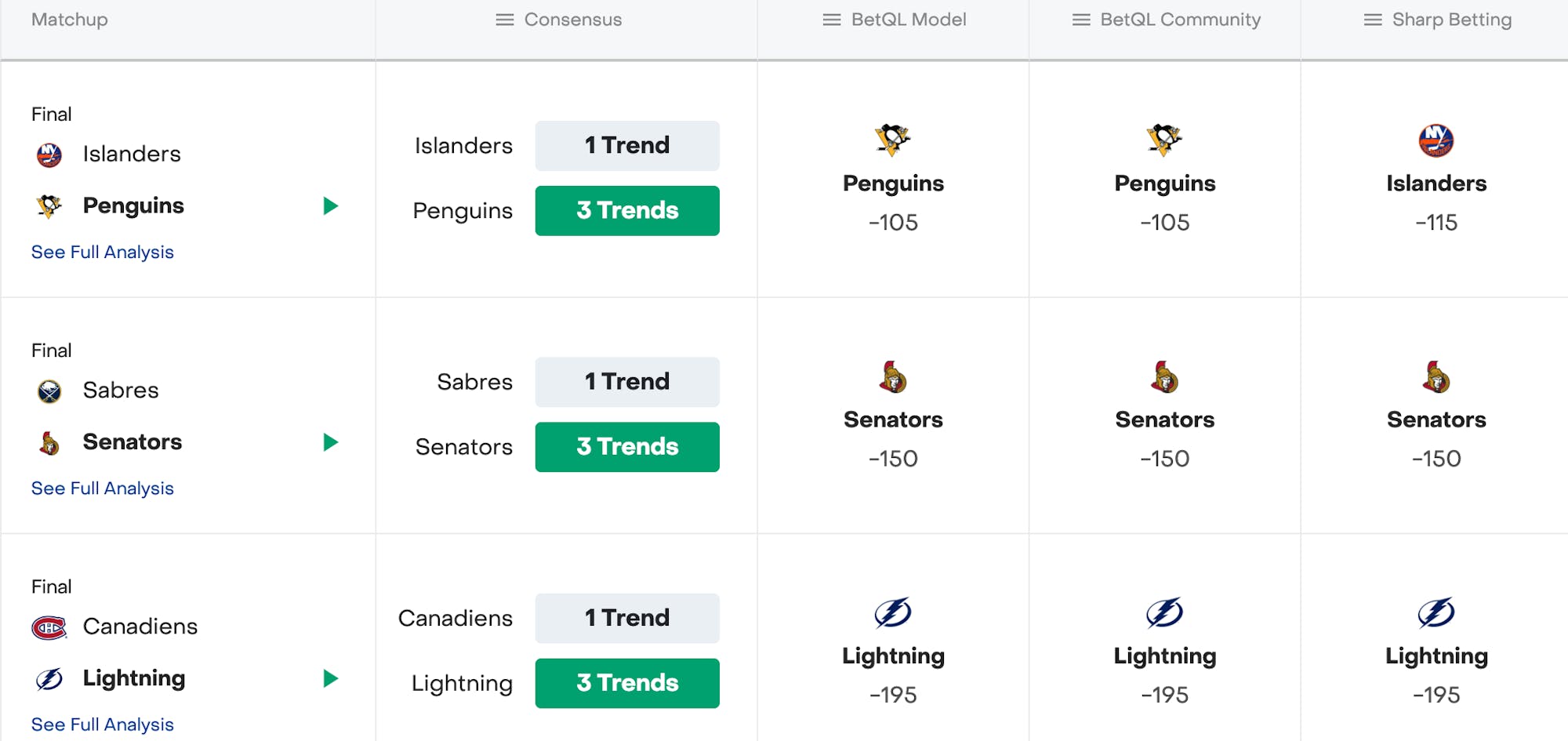The image size is (1568, 741).
Task: Click the Lightning 3 Trends button
Action: (x=627, y=683)
